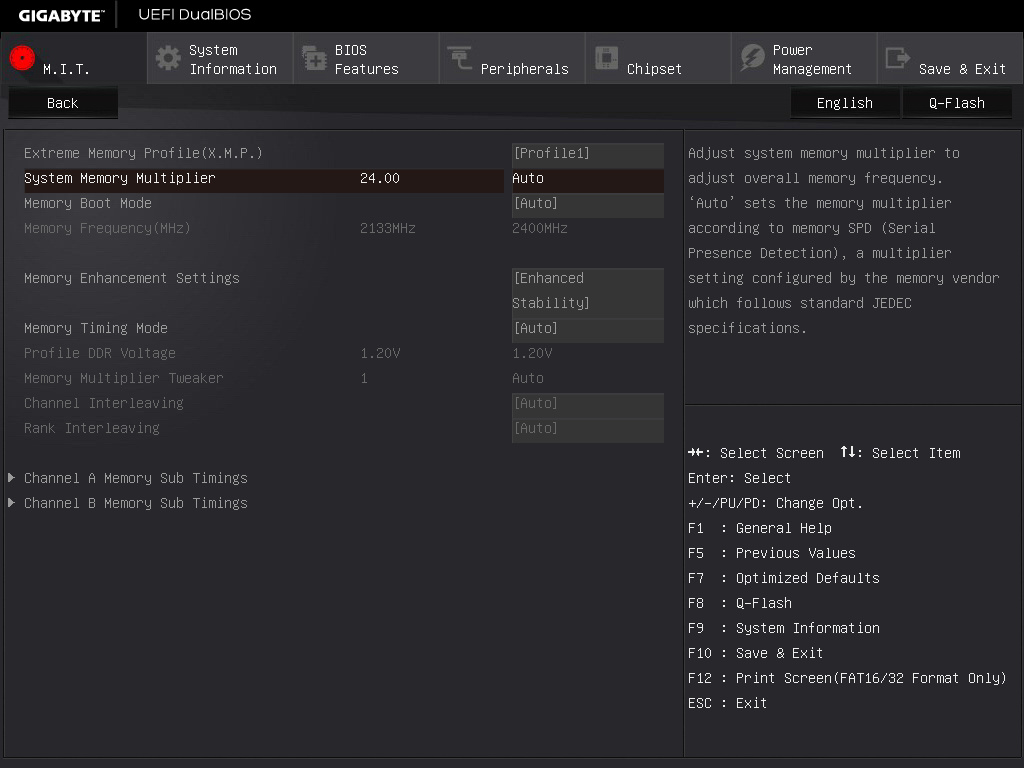This screenshot has height=768, width=1024.
Task: Open Q-Flash utility button
Action: click(x=957, y=103)
